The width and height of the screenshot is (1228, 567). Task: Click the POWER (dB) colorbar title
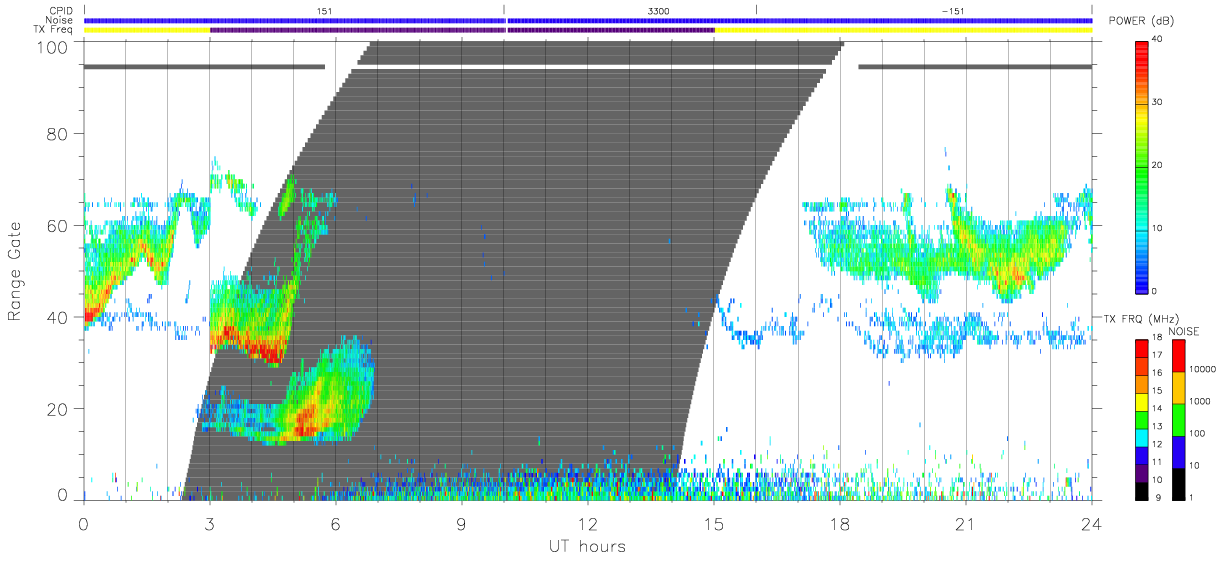click(1142, 21)
